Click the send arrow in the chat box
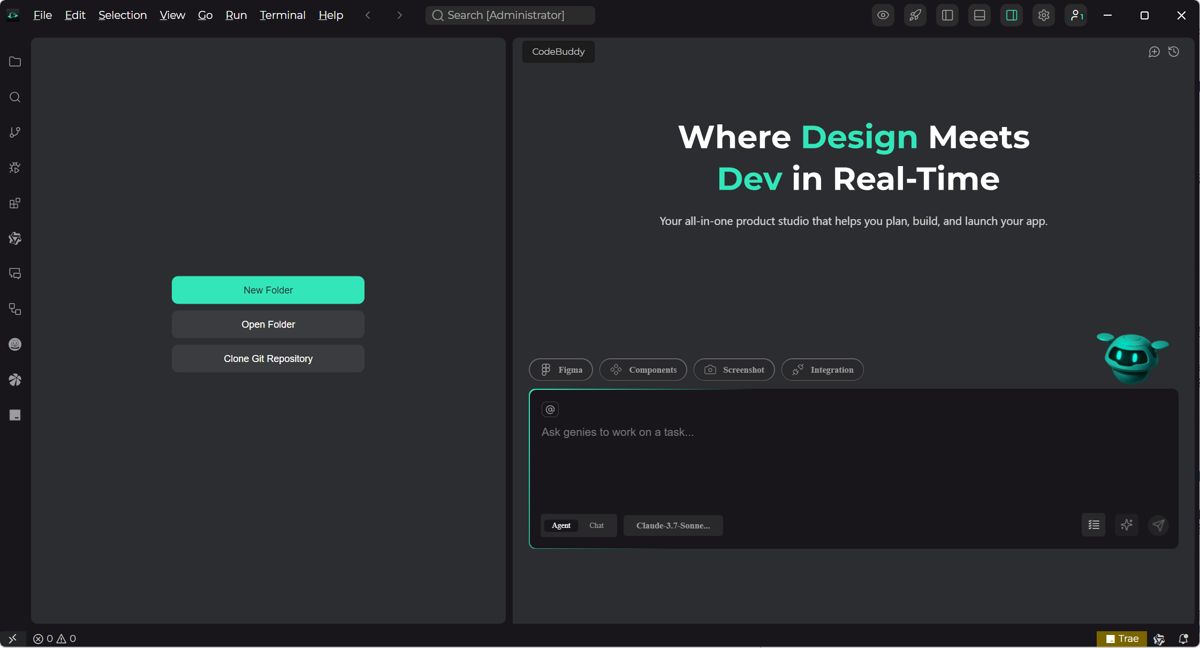The height and width of the screenshot is (648, 1200). point(1158,525)
